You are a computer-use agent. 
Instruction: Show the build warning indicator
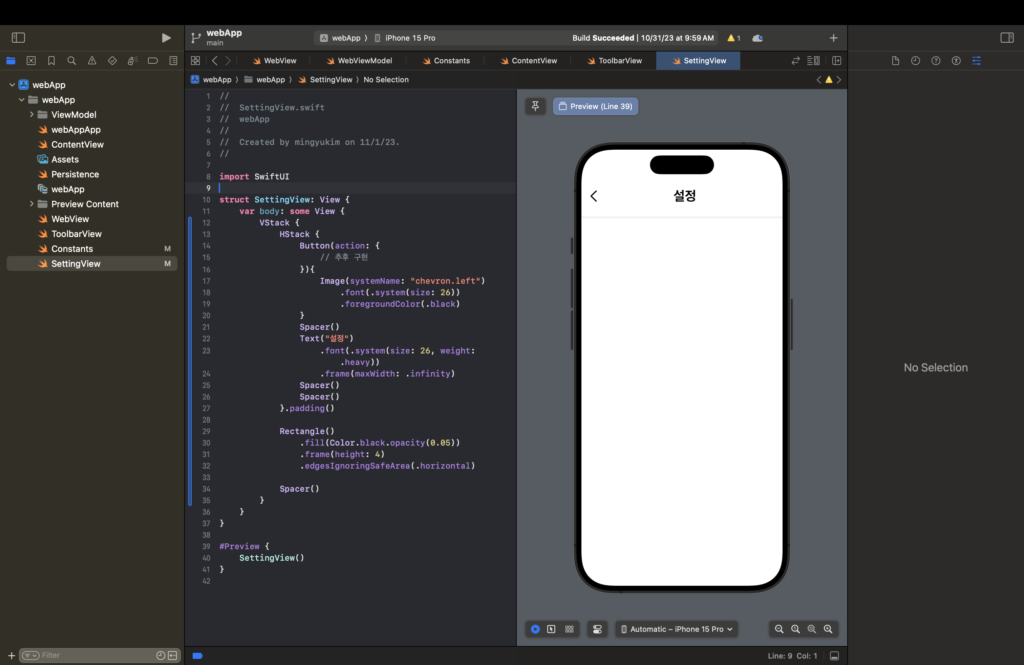coord(733,38)
